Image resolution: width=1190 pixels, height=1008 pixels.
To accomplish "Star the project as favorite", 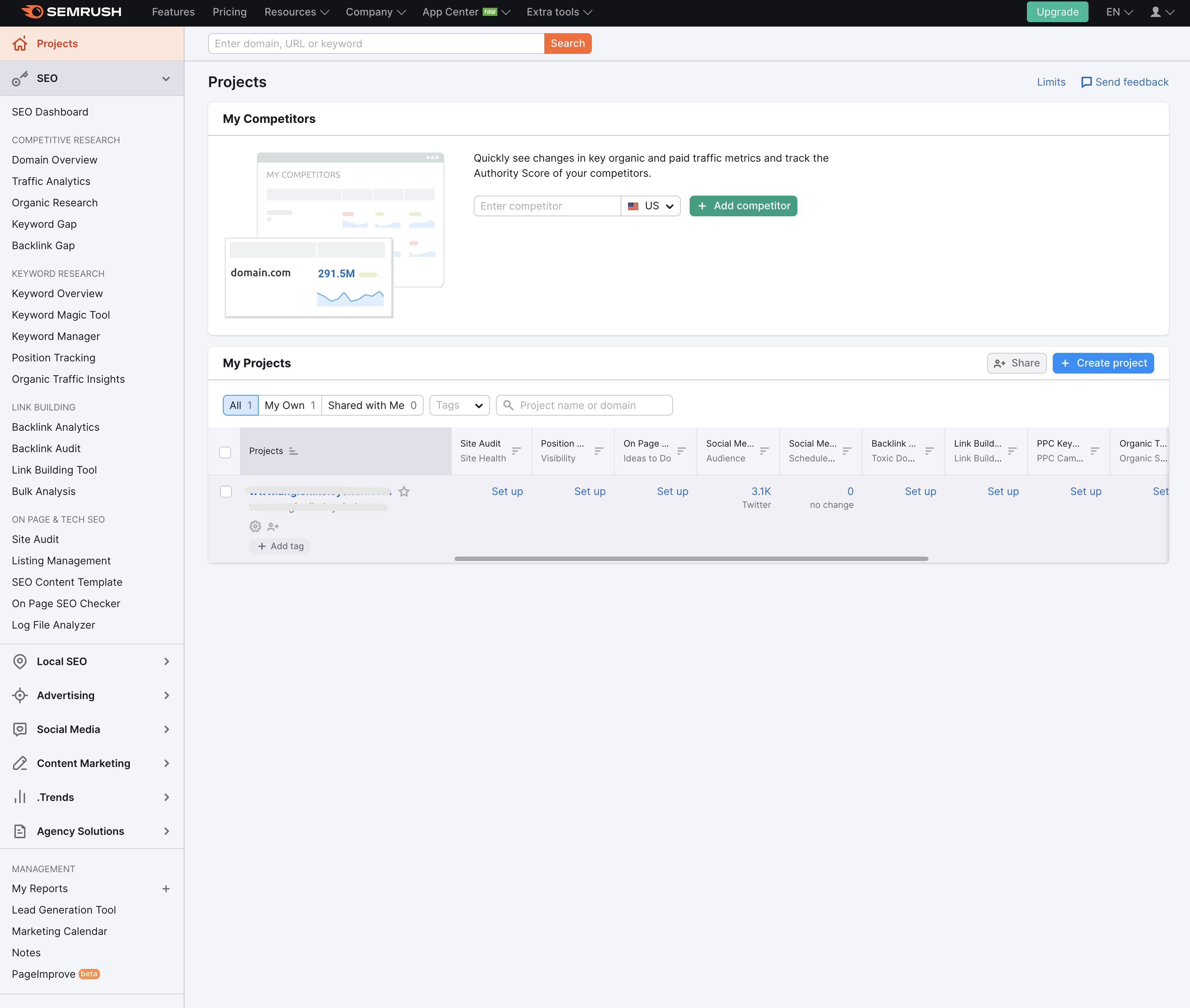I will pos(404,491).
